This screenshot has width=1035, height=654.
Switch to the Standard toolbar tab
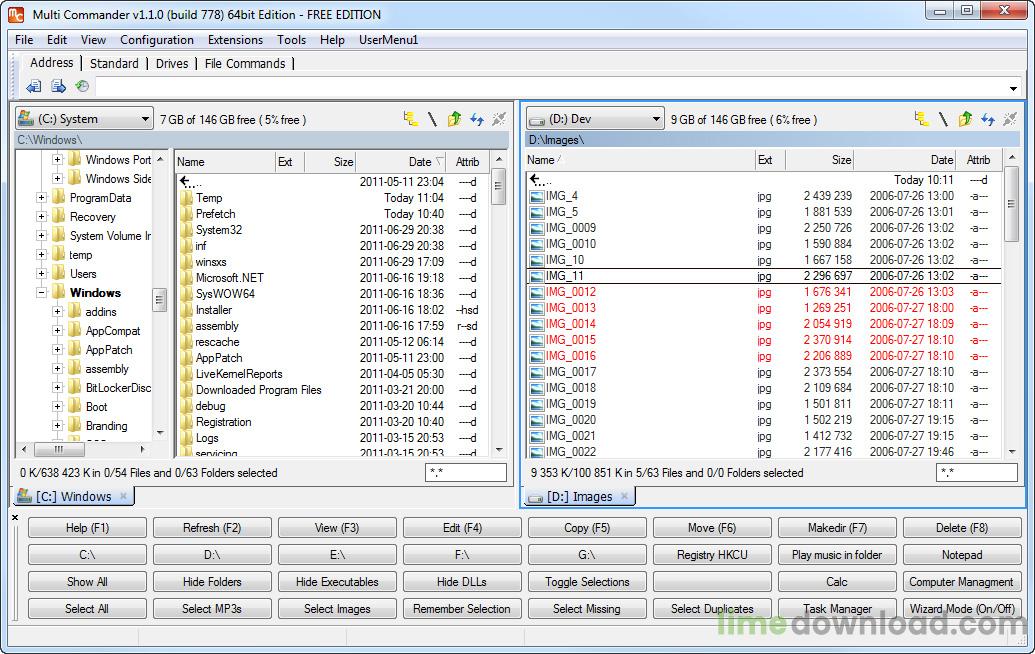click(x=114, y=63)
